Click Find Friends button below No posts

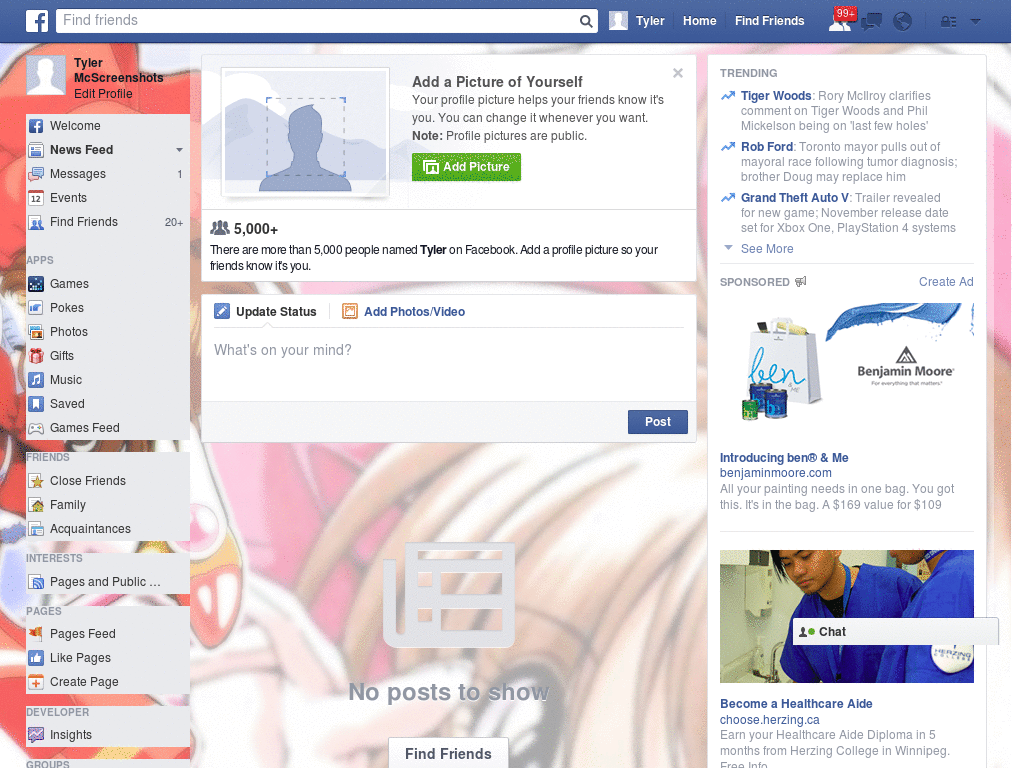tap(448, 754)
